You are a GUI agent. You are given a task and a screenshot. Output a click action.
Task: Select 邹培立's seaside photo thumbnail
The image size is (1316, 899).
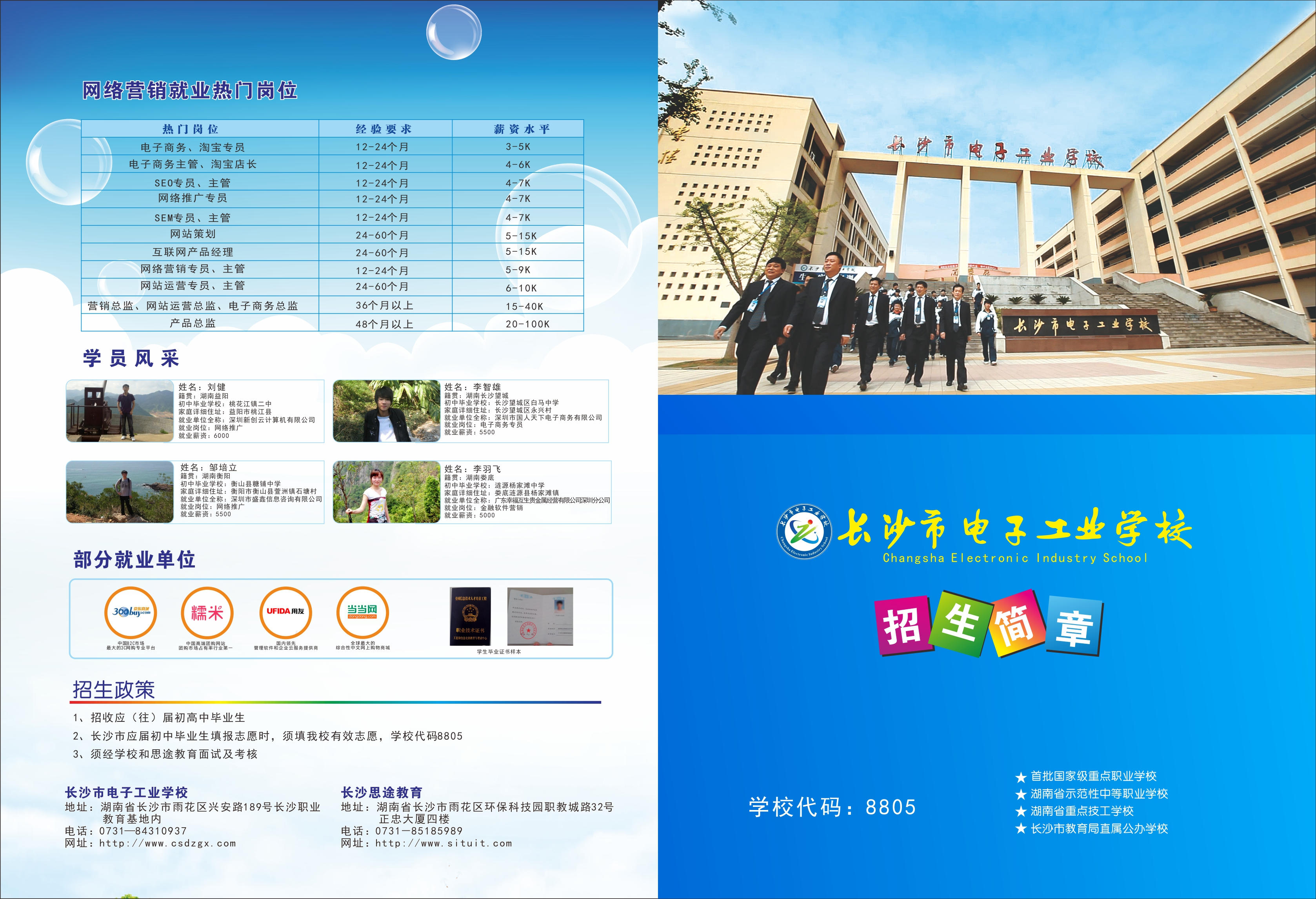[120, 491]
